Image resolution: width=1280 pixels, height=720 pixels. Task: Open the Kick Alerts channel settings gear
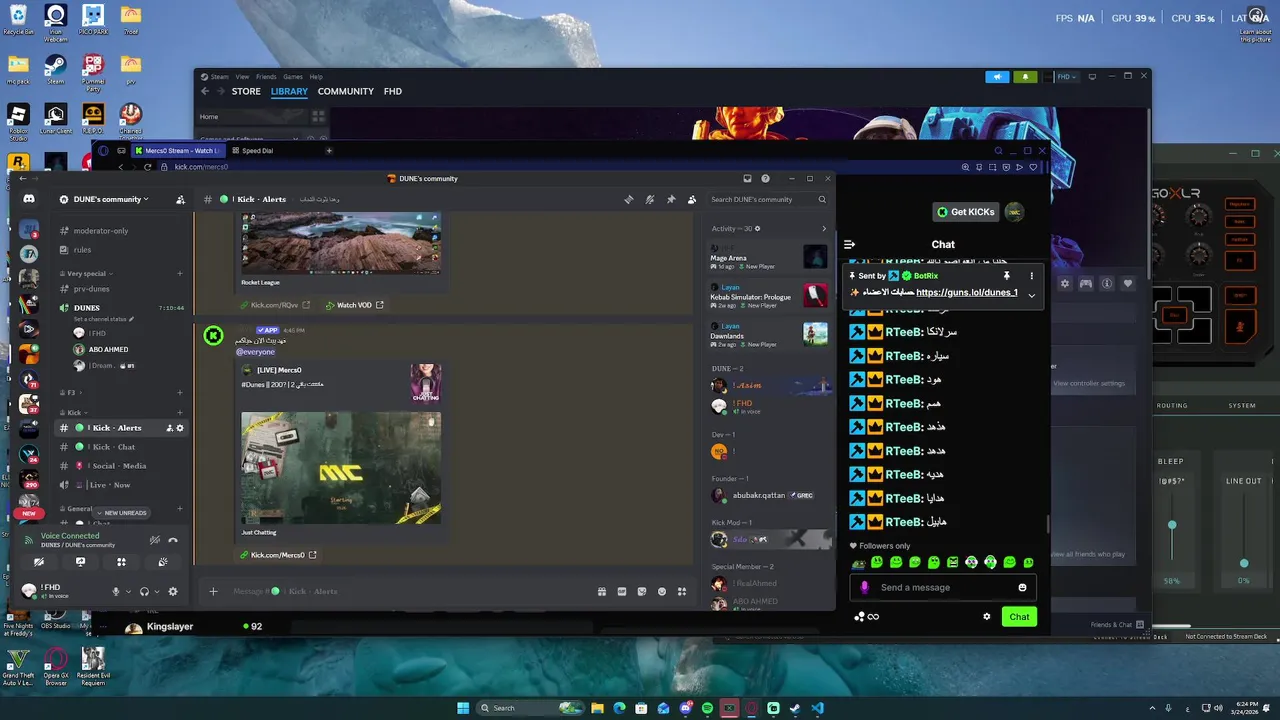180,428
